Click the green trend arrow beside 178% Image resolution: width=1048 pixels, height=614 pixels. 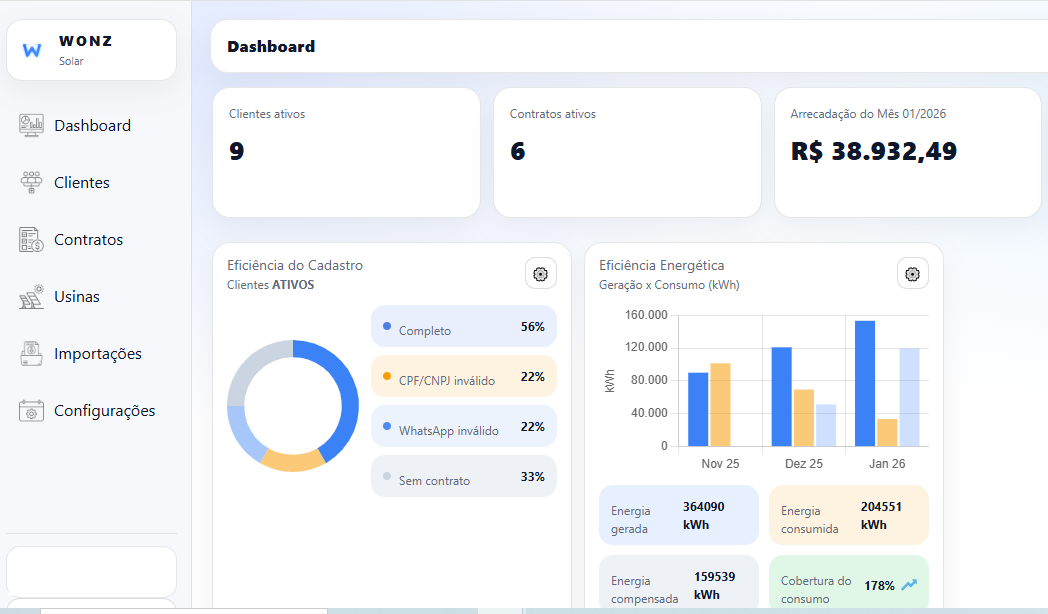pyautogui.click(x=909, y=582)
